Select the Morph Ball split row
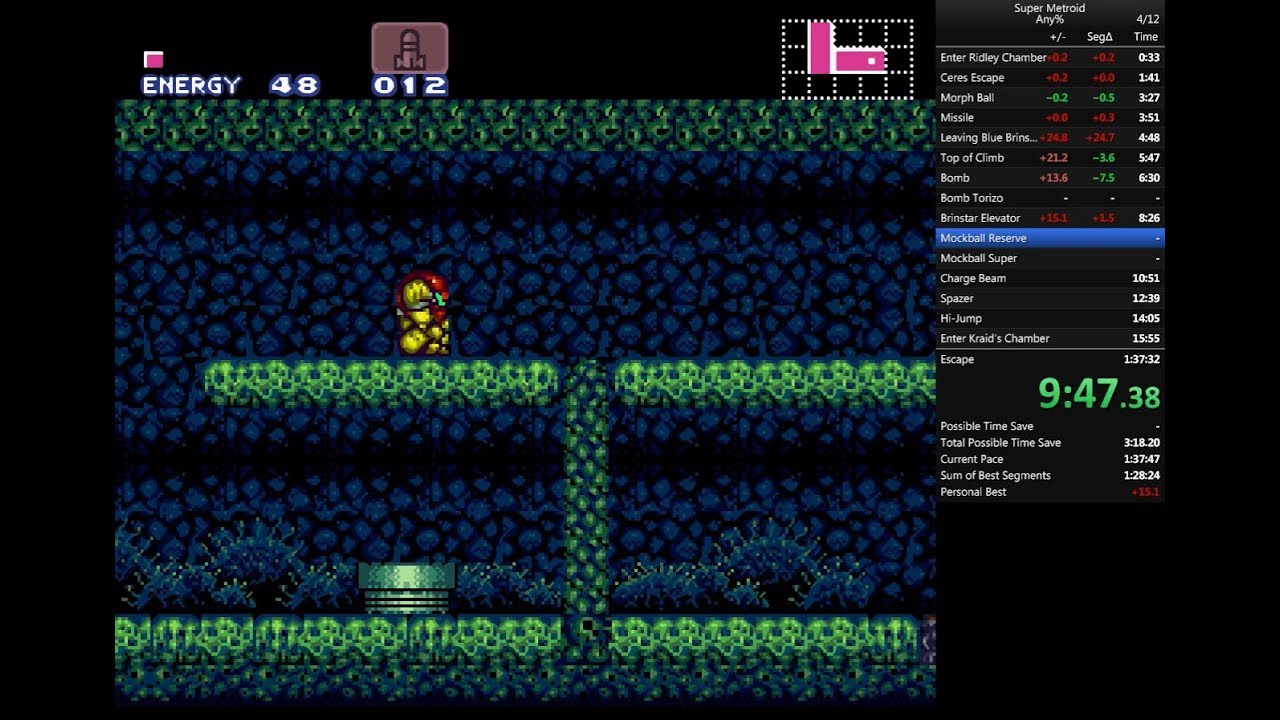 (1050, 98)
